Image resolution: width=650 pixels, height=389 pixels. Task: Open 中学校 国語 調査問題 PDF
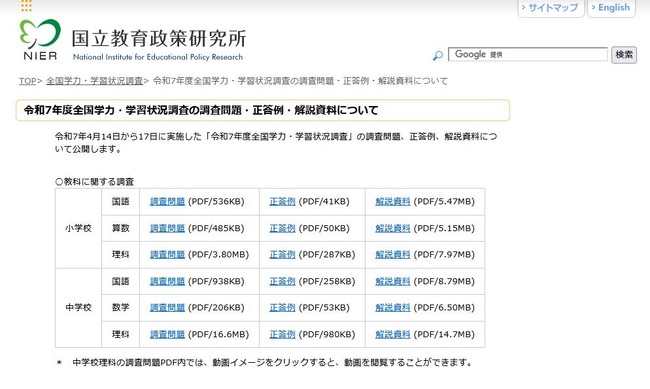tap(167, 281)
